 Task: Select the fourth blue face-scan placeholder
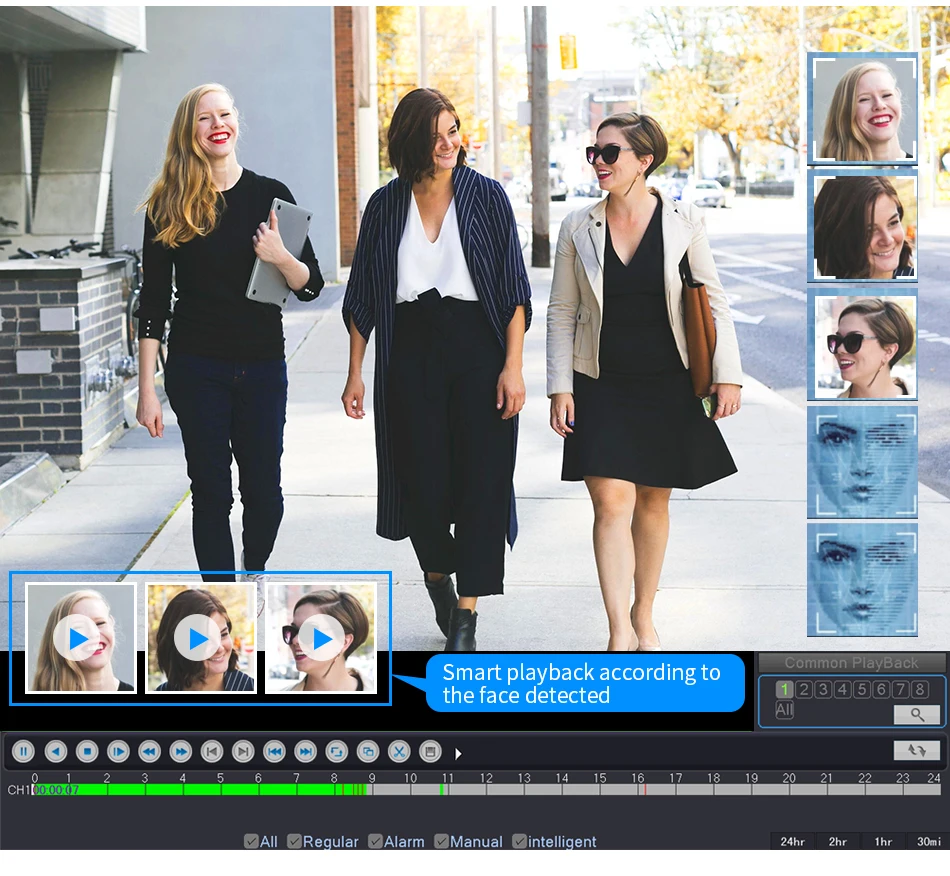pos(863,462)
